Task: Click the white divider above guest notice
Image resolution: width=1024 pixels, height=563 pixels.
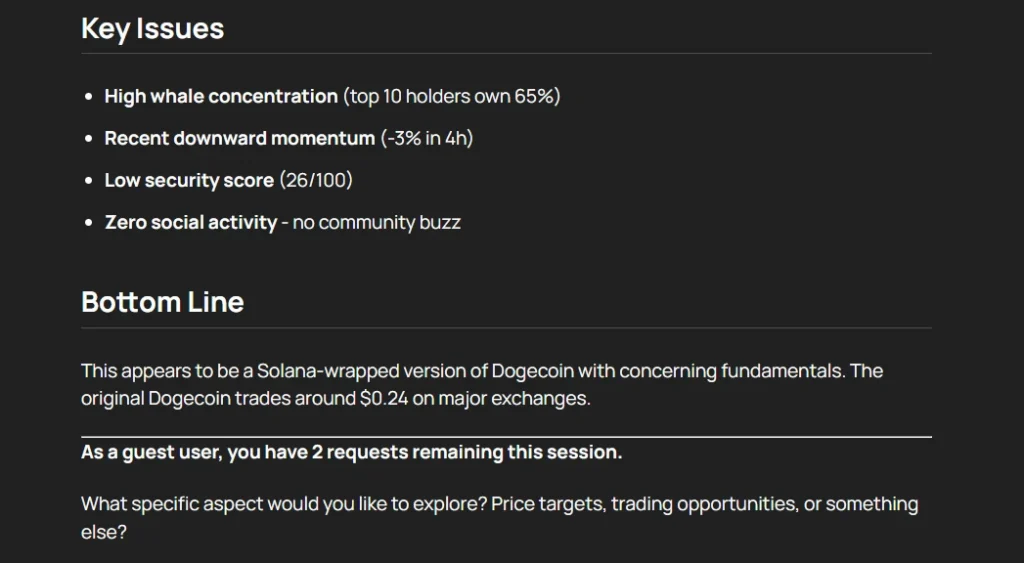Action: pyautogui.click(x=506, y=436)
